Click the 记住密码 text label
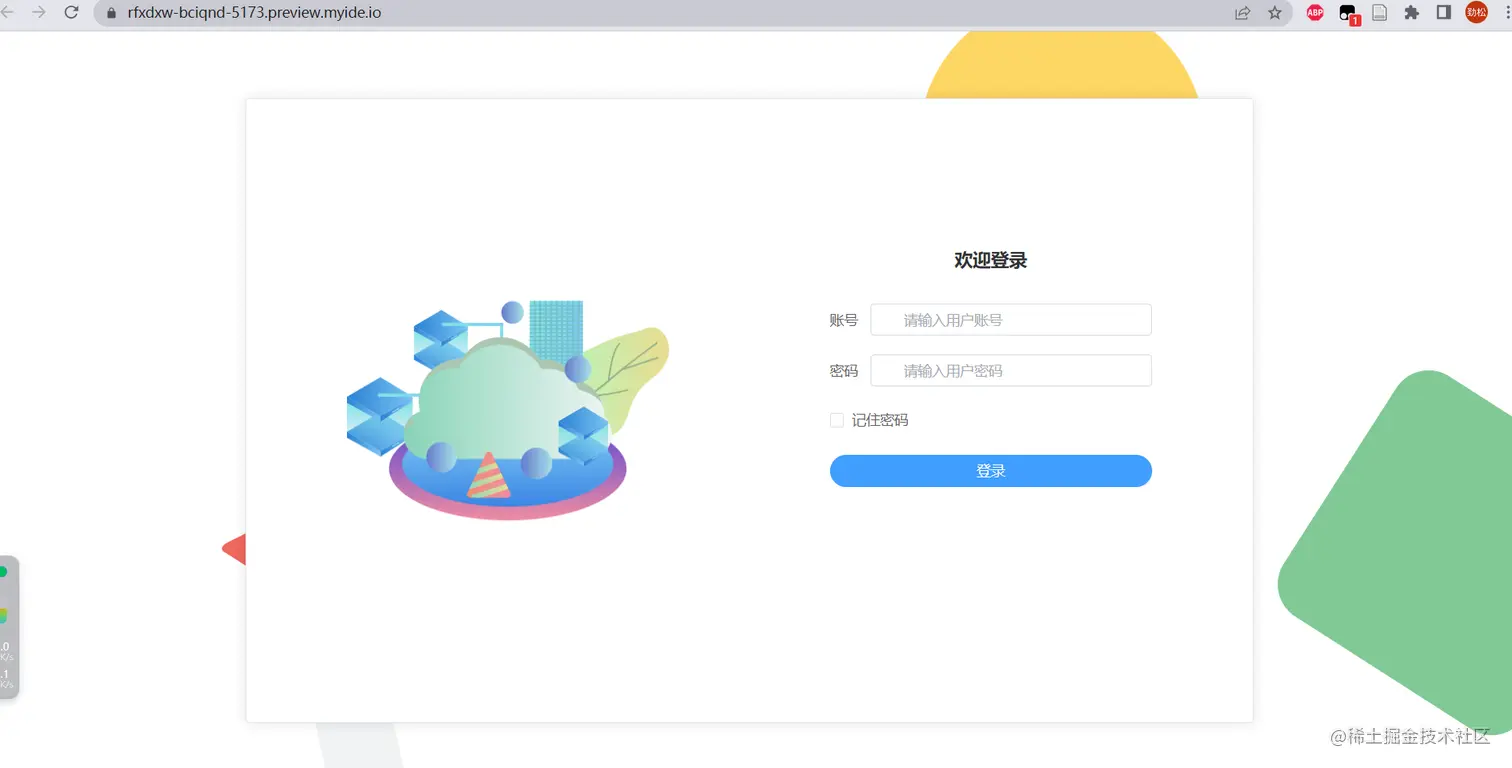This screenshot has width=1512, height=768. point(880,420)
